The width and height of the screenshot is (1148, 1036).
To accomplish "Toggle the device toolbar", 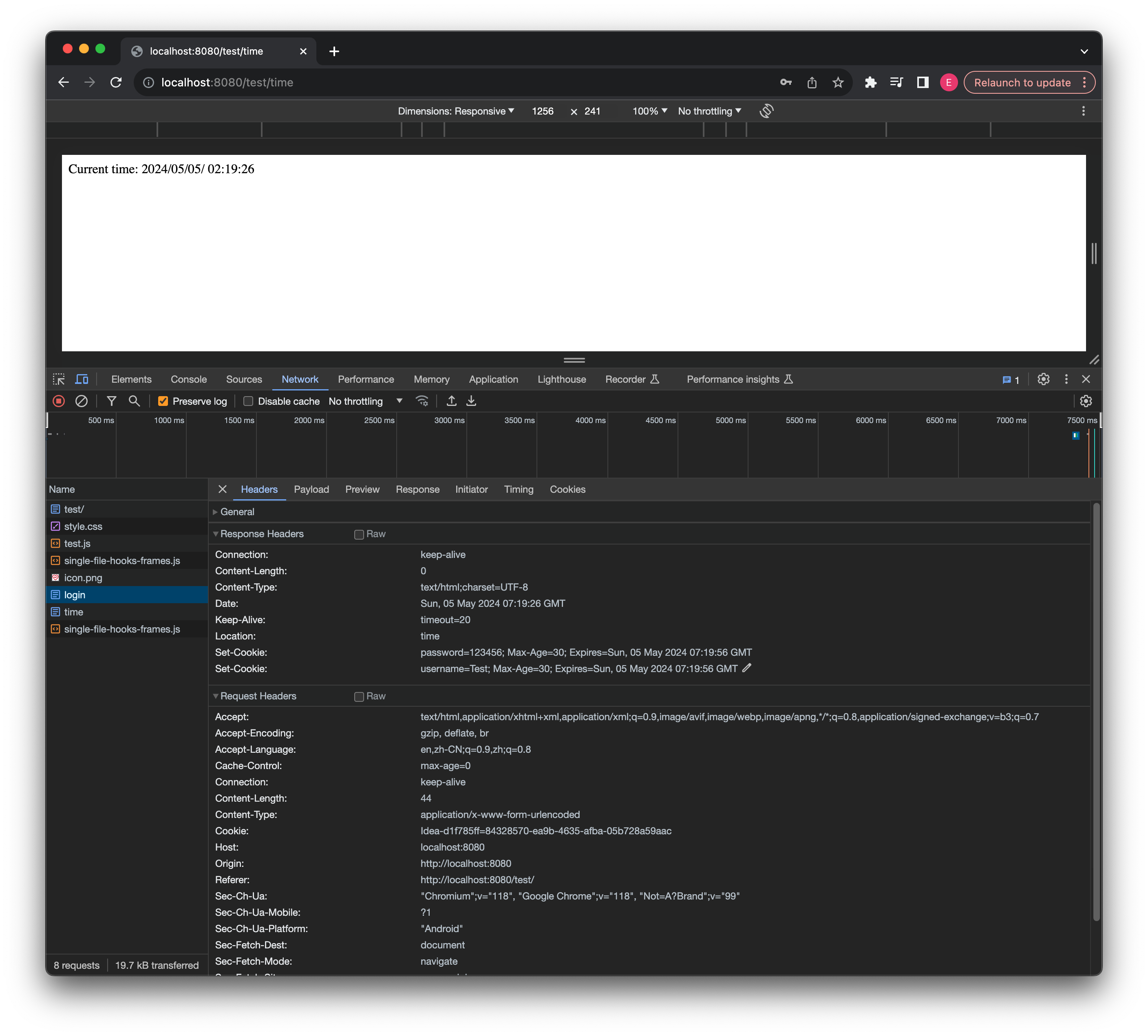I will (82, 379).
